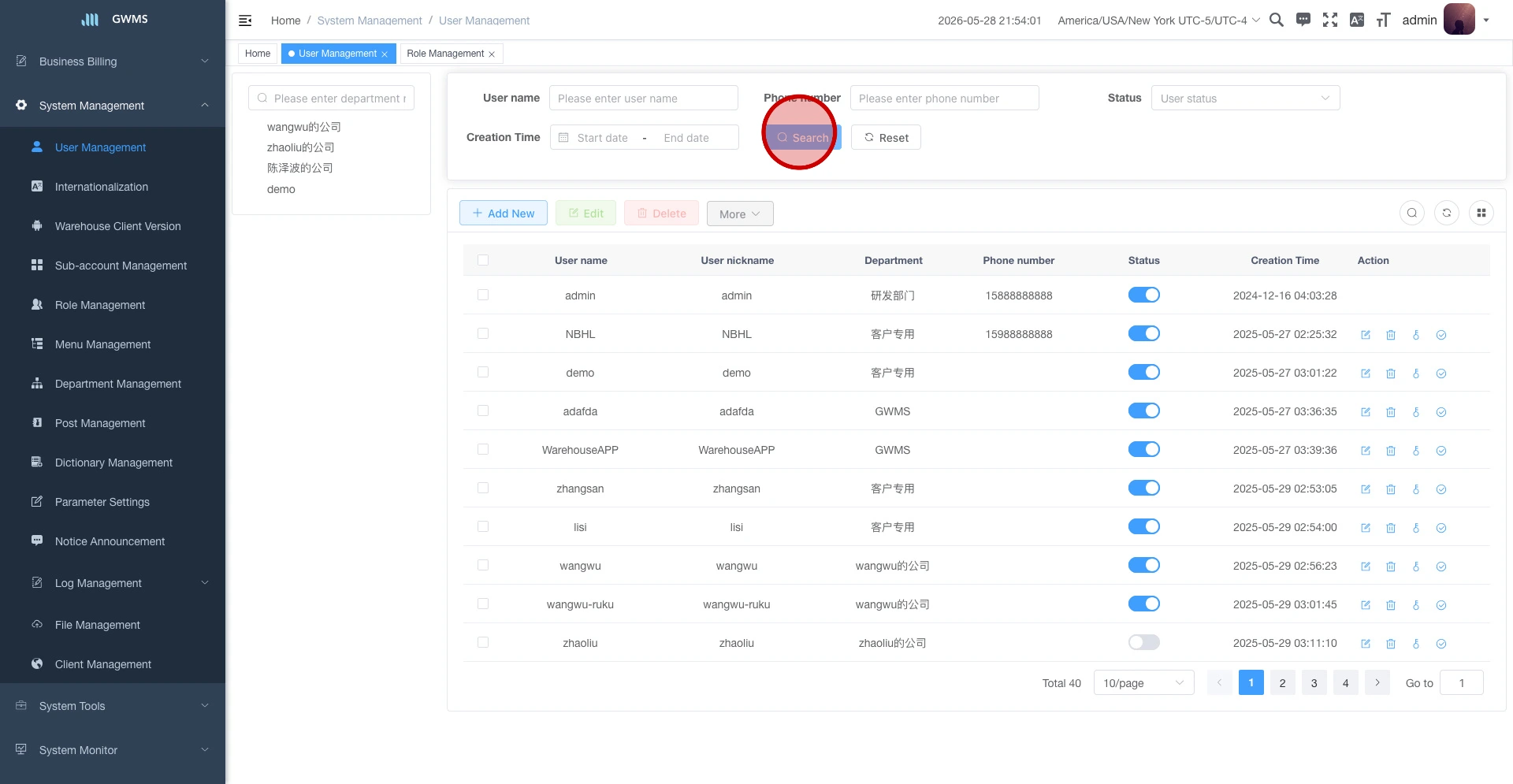Click the admin avatar picture

[x=1459, y=20]
